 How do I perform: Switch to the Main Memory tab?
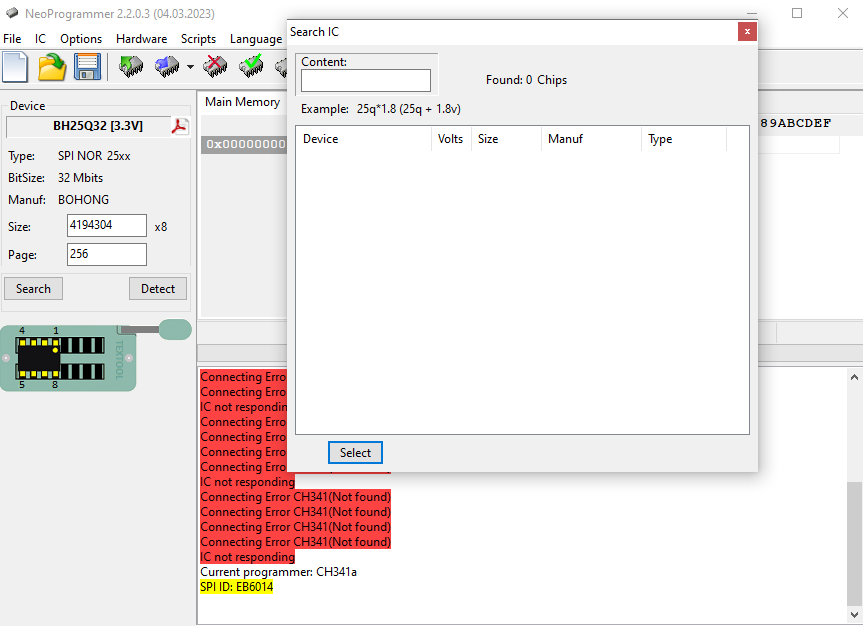pyautogui.click(x=242, y=102)
